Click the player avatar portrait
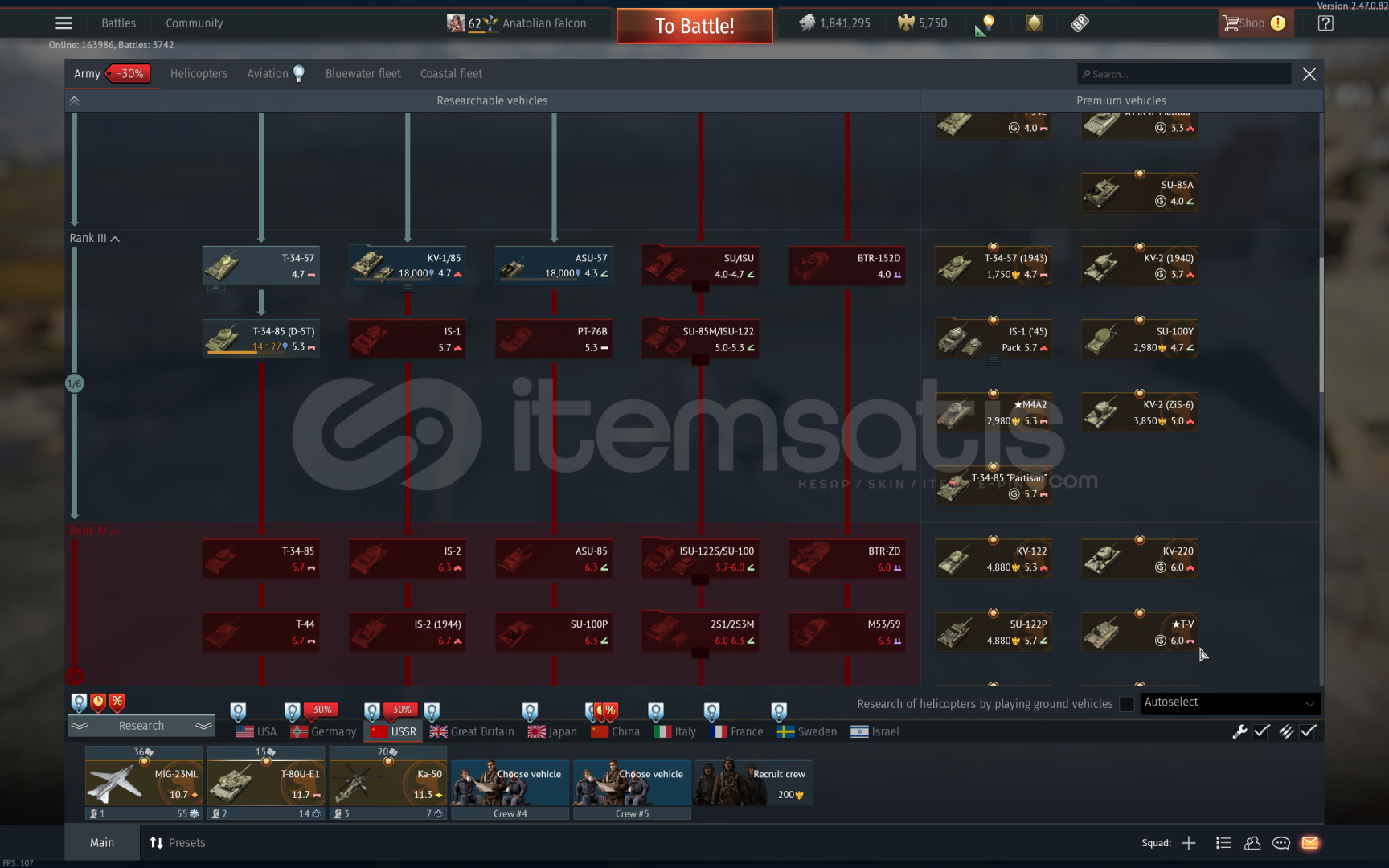 [x=456, y=23]
